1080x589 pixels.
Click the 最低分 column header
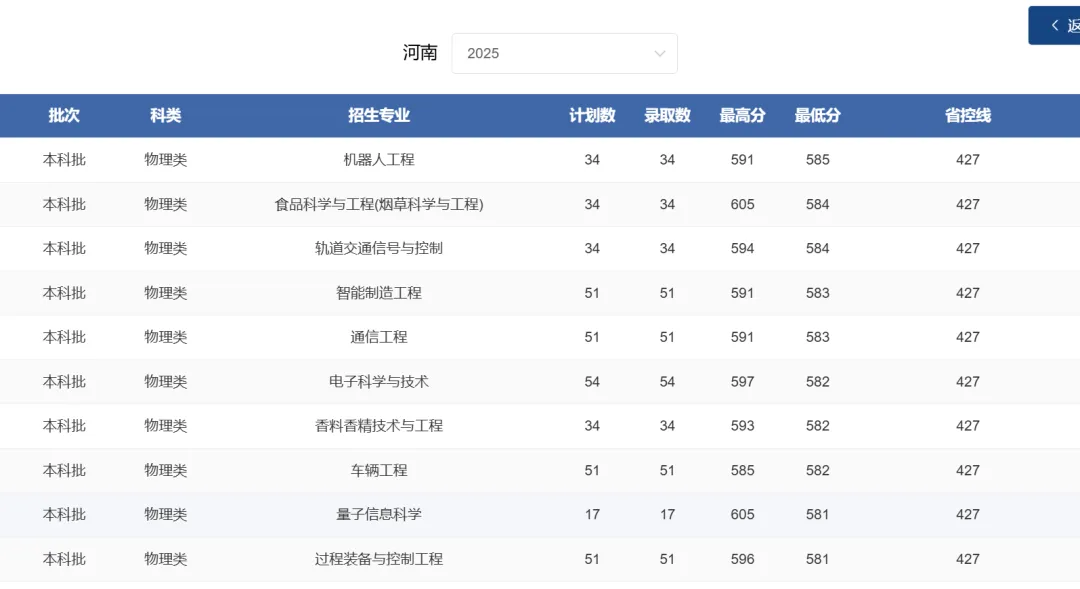pos(818,116)
